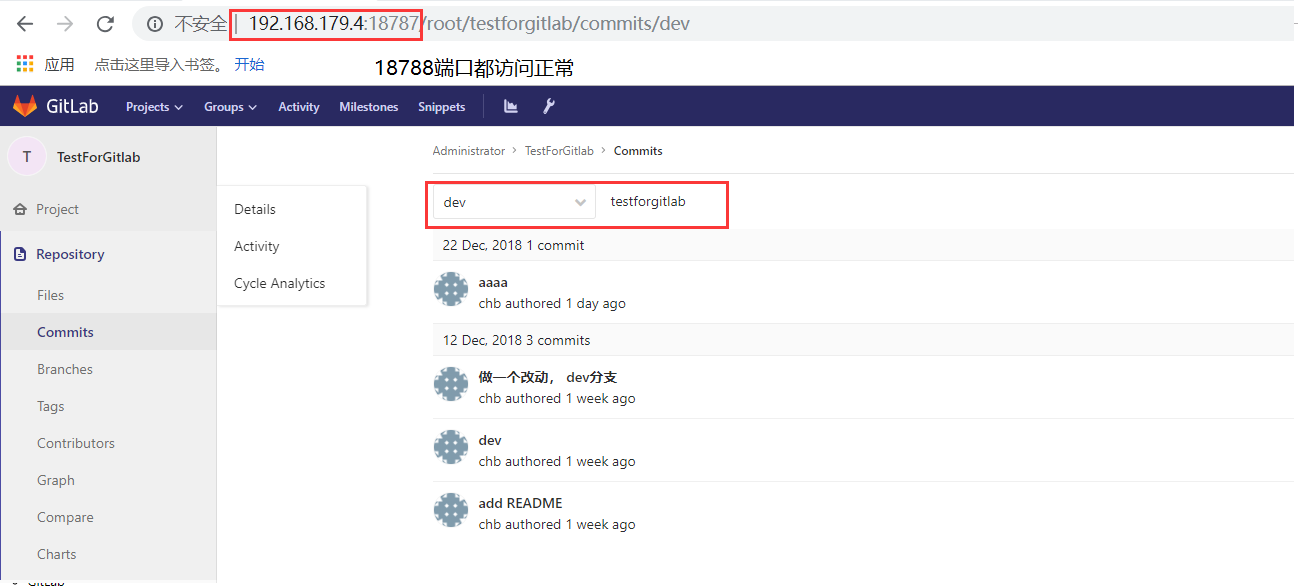Image resolution: width=1298 pixels, height=587 pixels.
Task: Click author avatar beside dev commit
Action: coord(451,448)
